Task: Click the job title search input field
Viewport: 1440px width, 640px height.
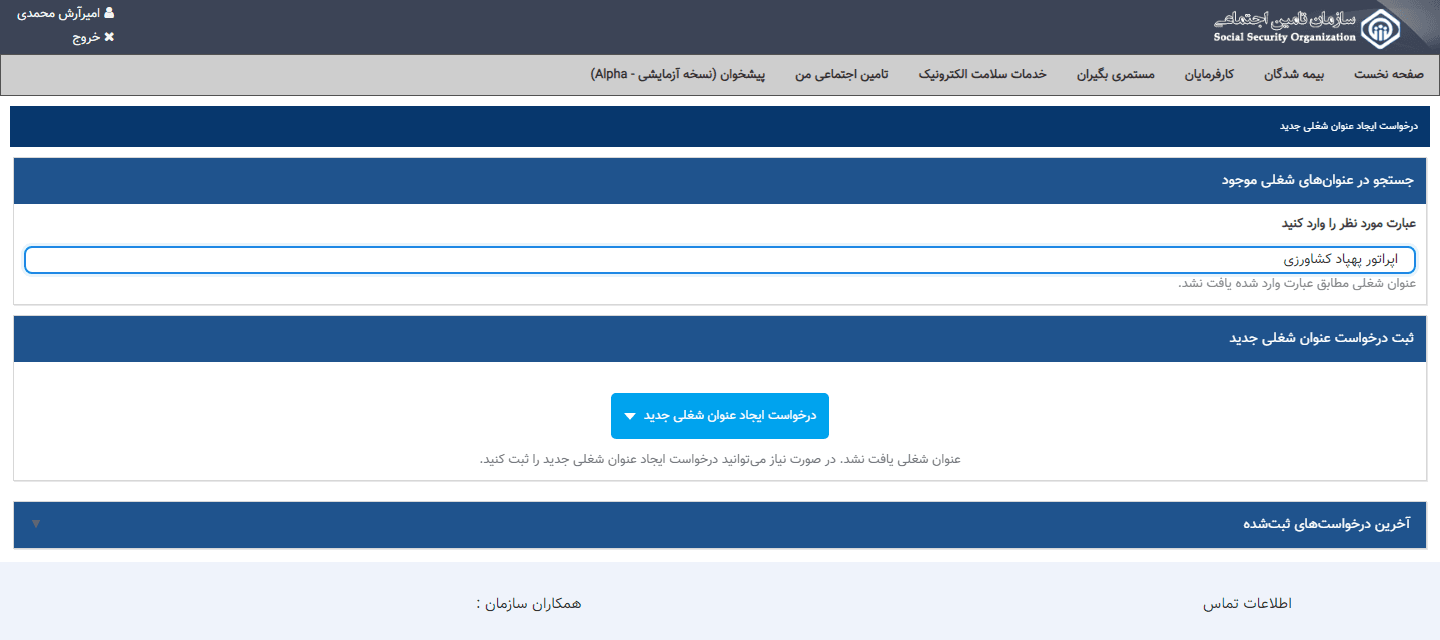Action: [720, 260]
